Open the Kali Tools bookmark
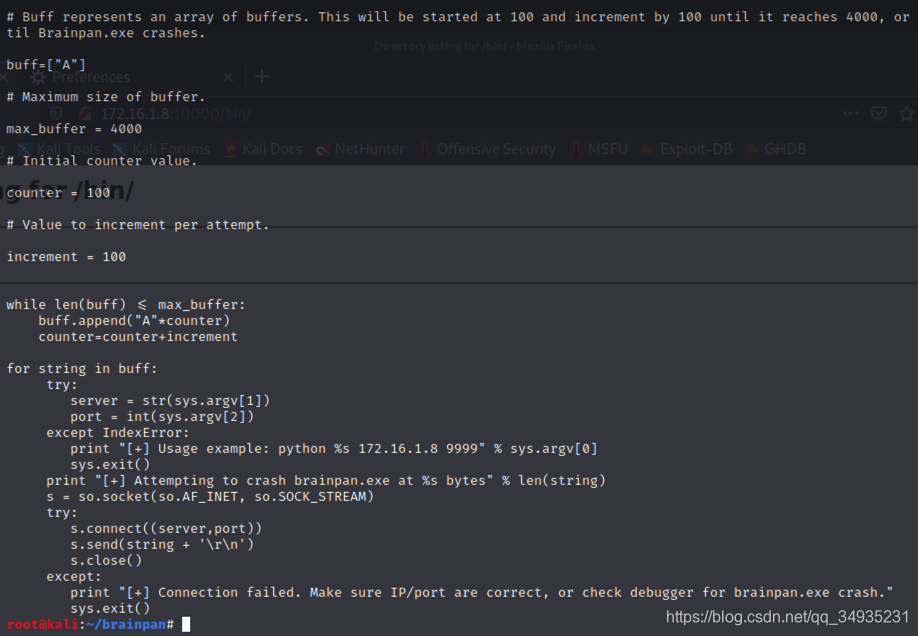Screen dimensions: 918x636 click(59, 149)
